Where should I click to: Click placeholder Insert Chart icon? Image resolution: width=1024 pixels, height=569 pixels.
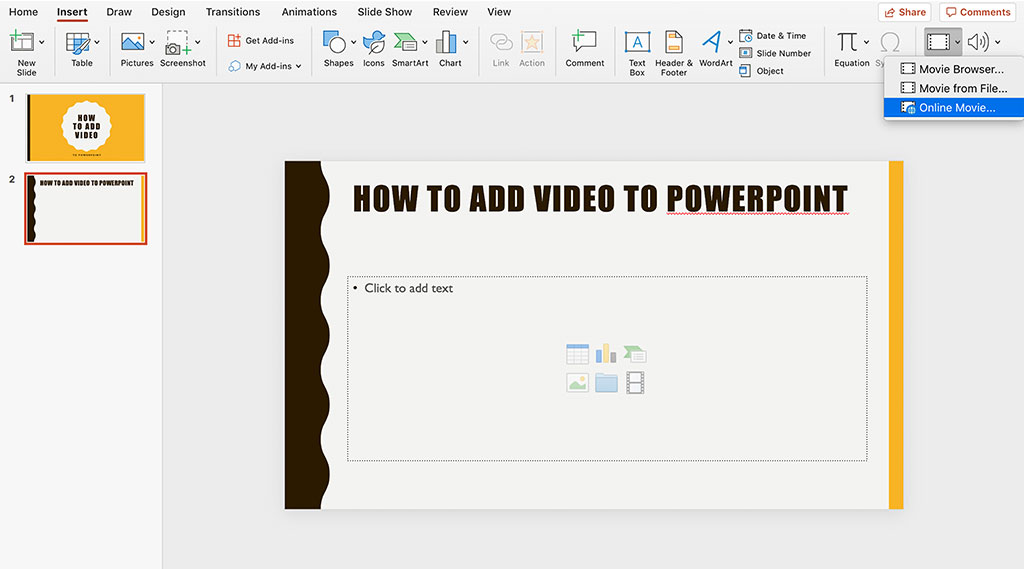[605, 353]
